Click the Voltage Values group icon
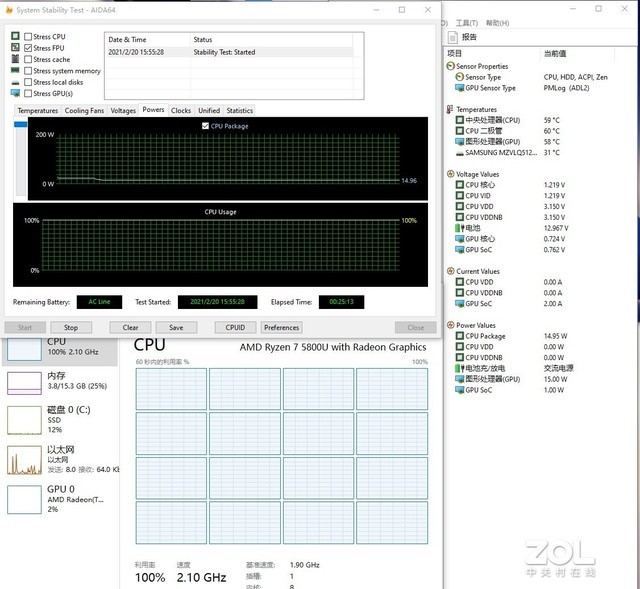The width and height of the screenshot is (640, 589). [451, 174]
